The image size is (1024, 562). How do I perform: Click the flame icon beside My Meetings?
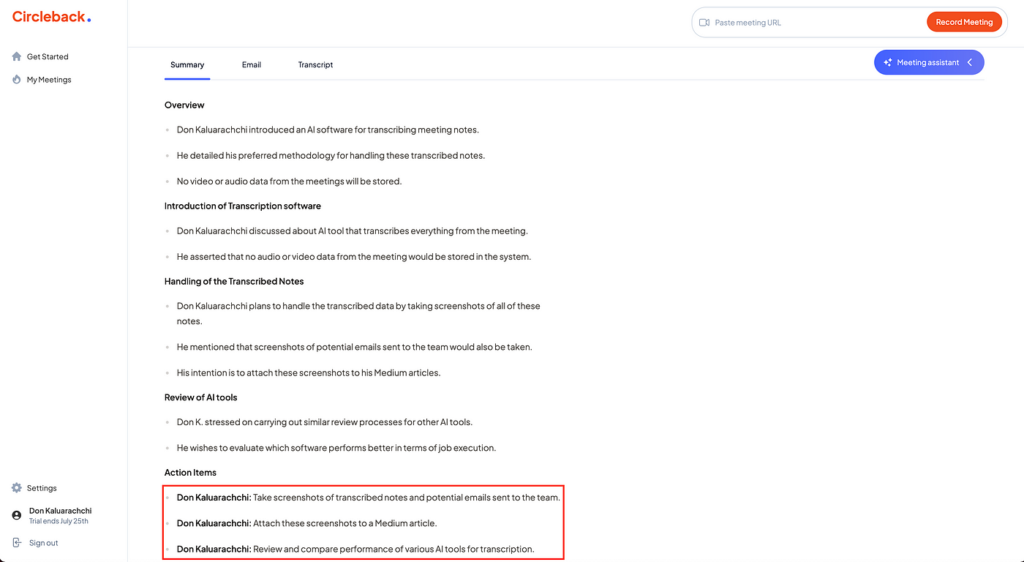click(17, 80)
